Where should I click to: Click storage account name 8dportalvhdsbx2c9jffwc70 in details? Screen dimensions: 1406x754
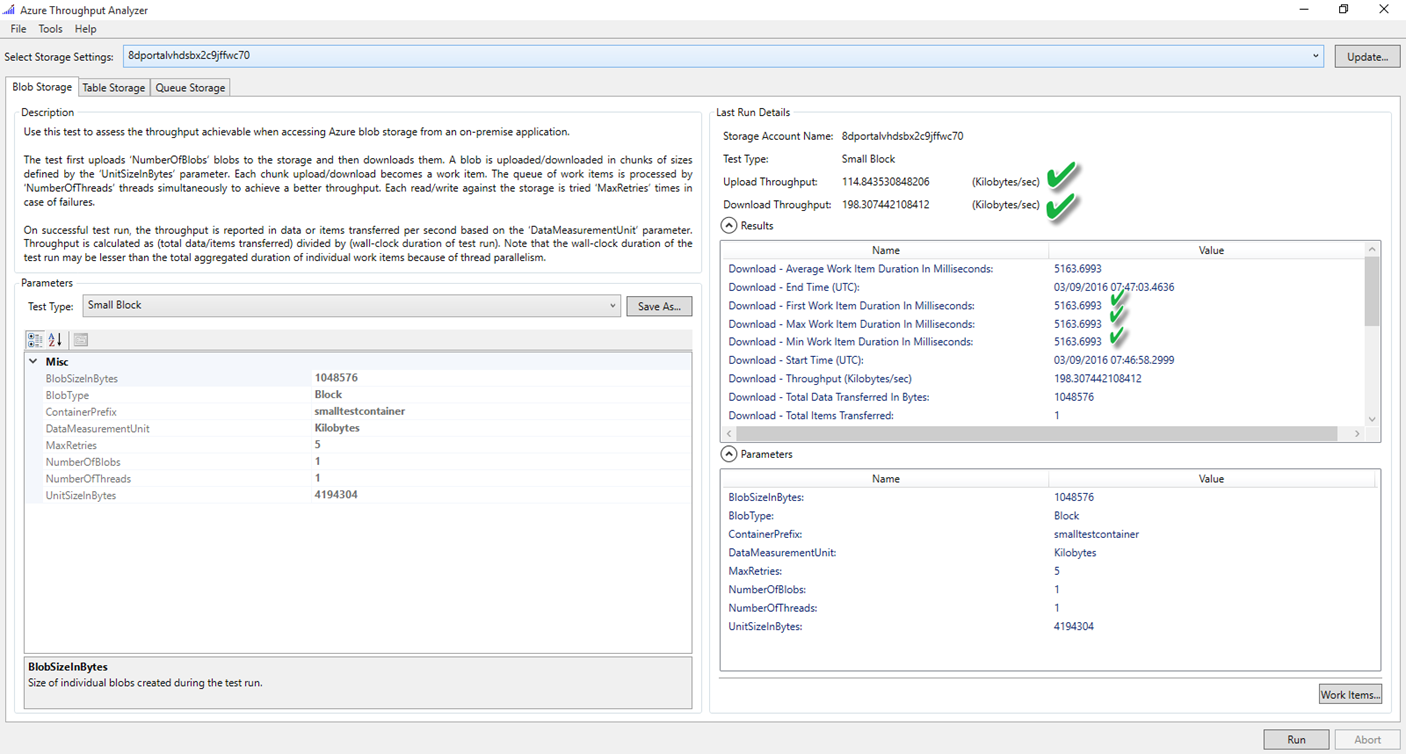tap(902, 136)
